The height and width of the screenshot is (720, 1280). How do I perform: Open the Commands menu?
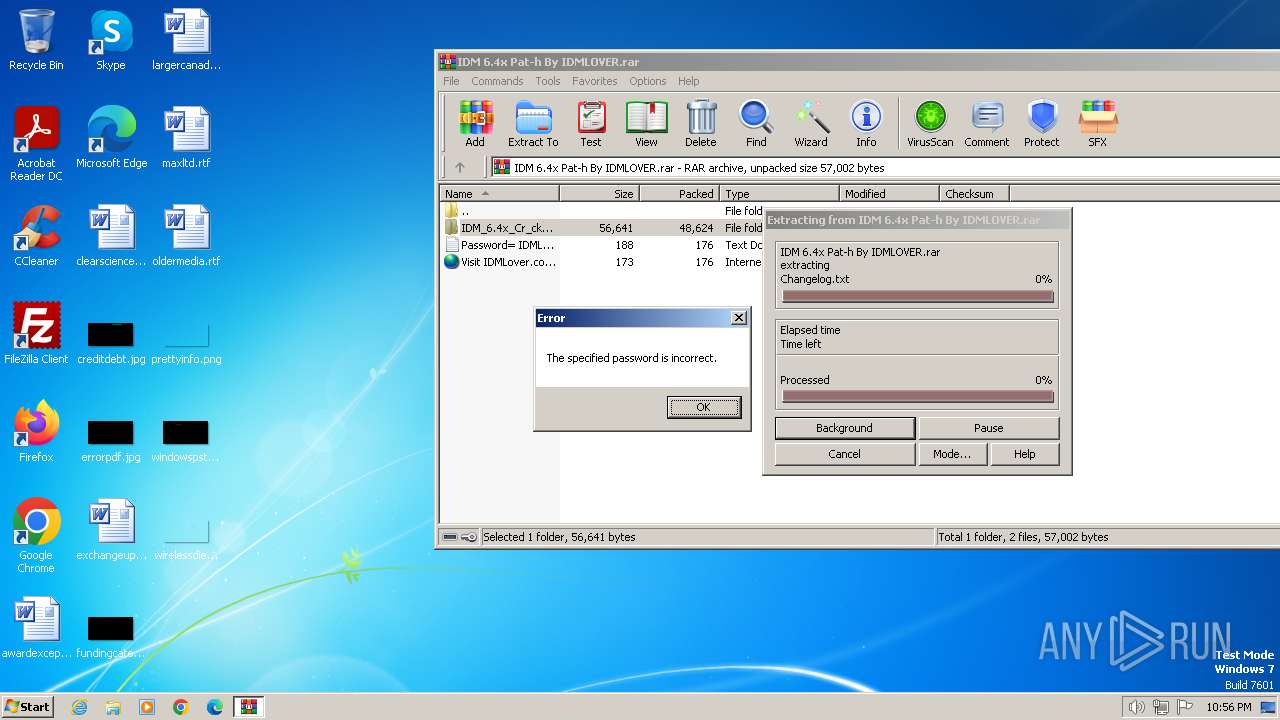tap(497, 81)
